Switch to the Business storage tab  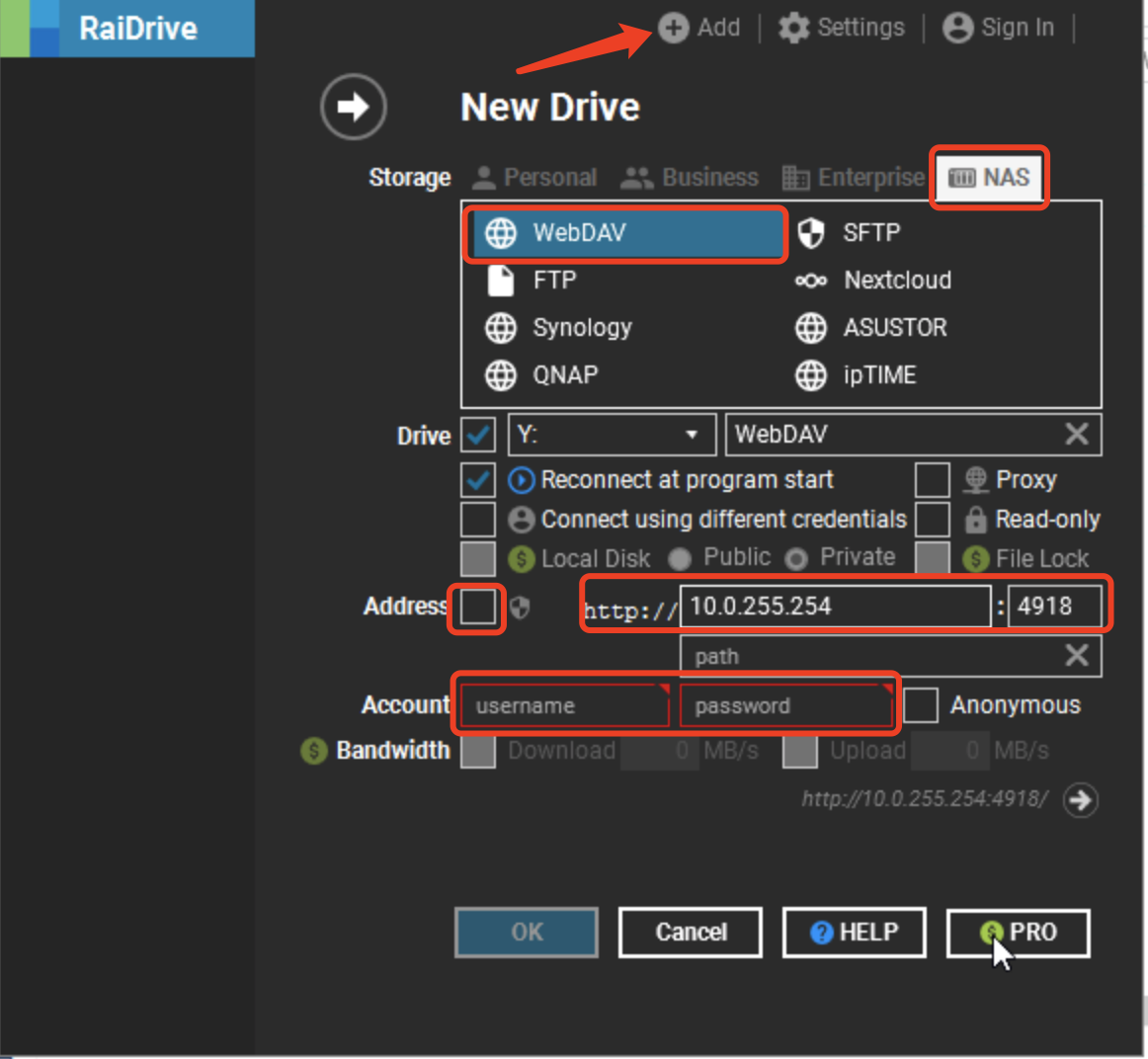690,177
